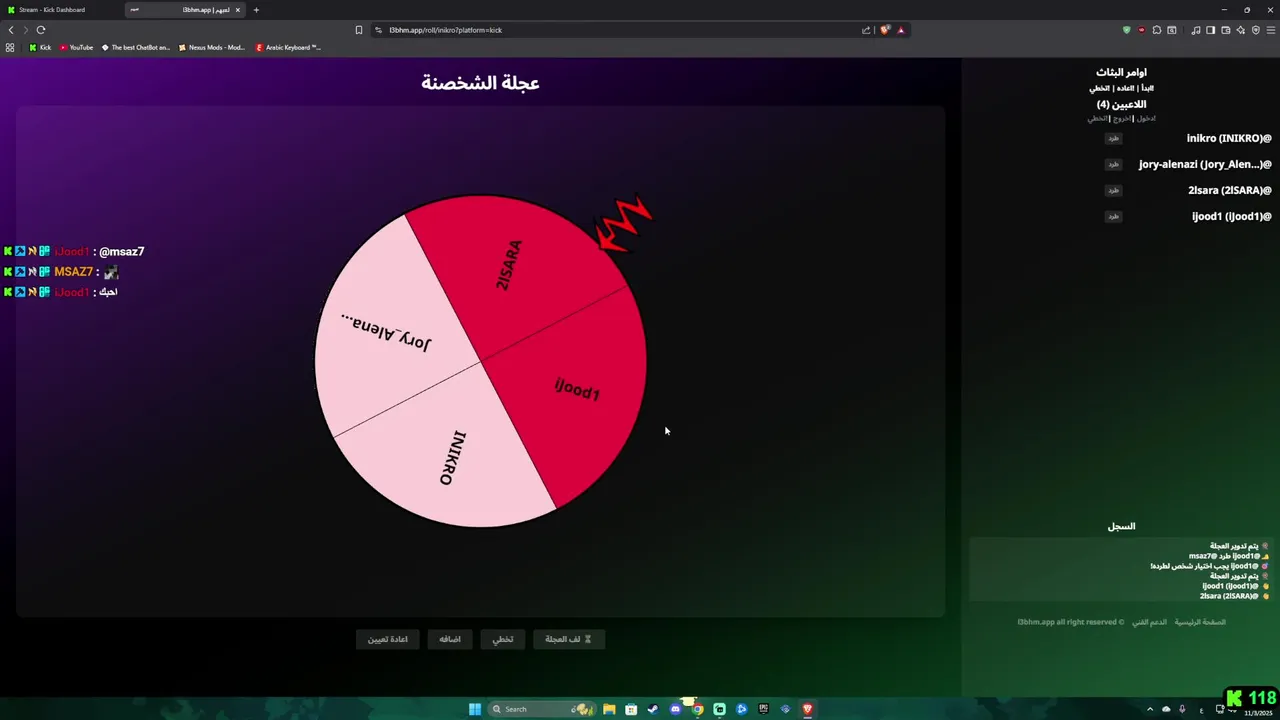Viewport: 1280px width, 720px height.
Task: Open Chrome from the taskbar
Action: [697, 709]
